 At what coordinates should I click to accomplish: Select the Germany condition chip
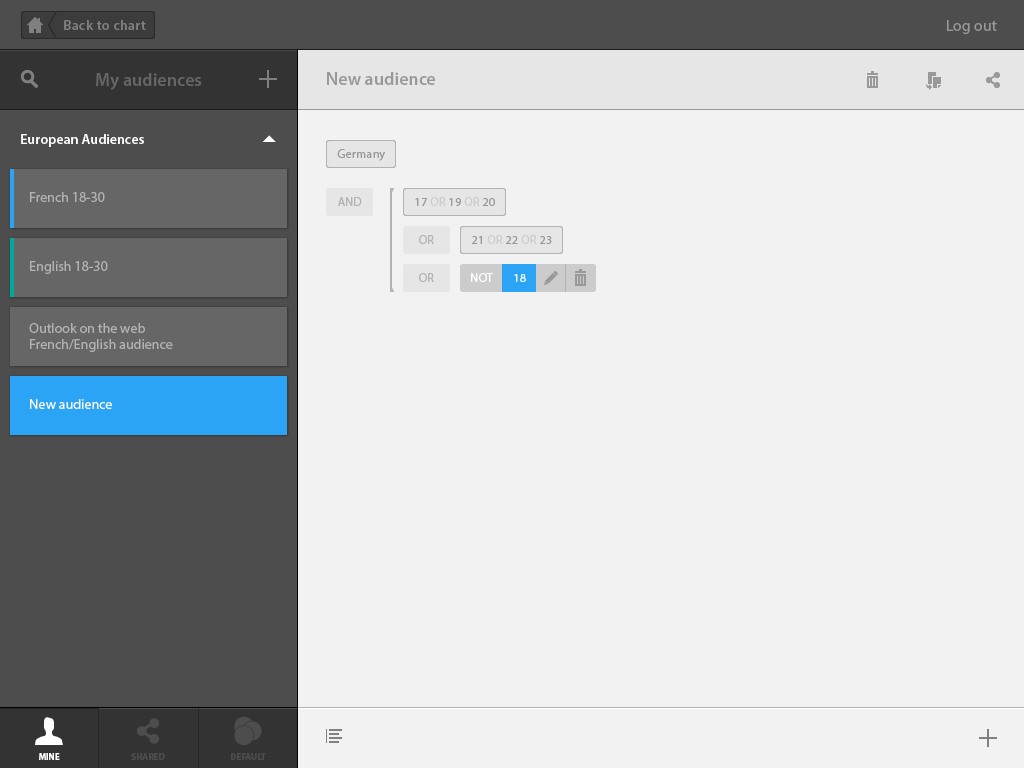360,154
